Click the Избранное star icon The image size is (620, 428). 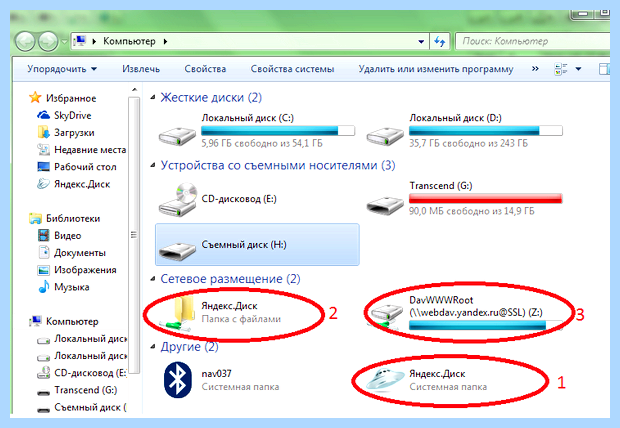pyautogui.click(x=35, y=97)
